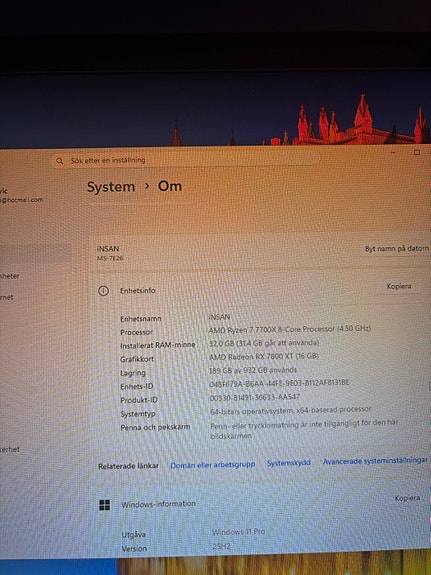Open 'Avancerade systeminställningar' link
The image size is (431, 575).
point(375,461)
